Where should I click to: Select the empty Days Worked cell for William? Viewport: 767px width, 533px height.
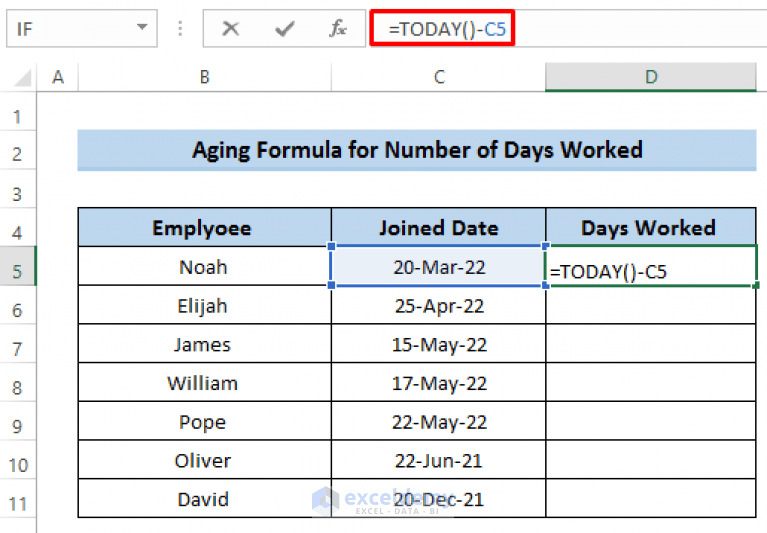pyautogui.click(x=651, y=382)
